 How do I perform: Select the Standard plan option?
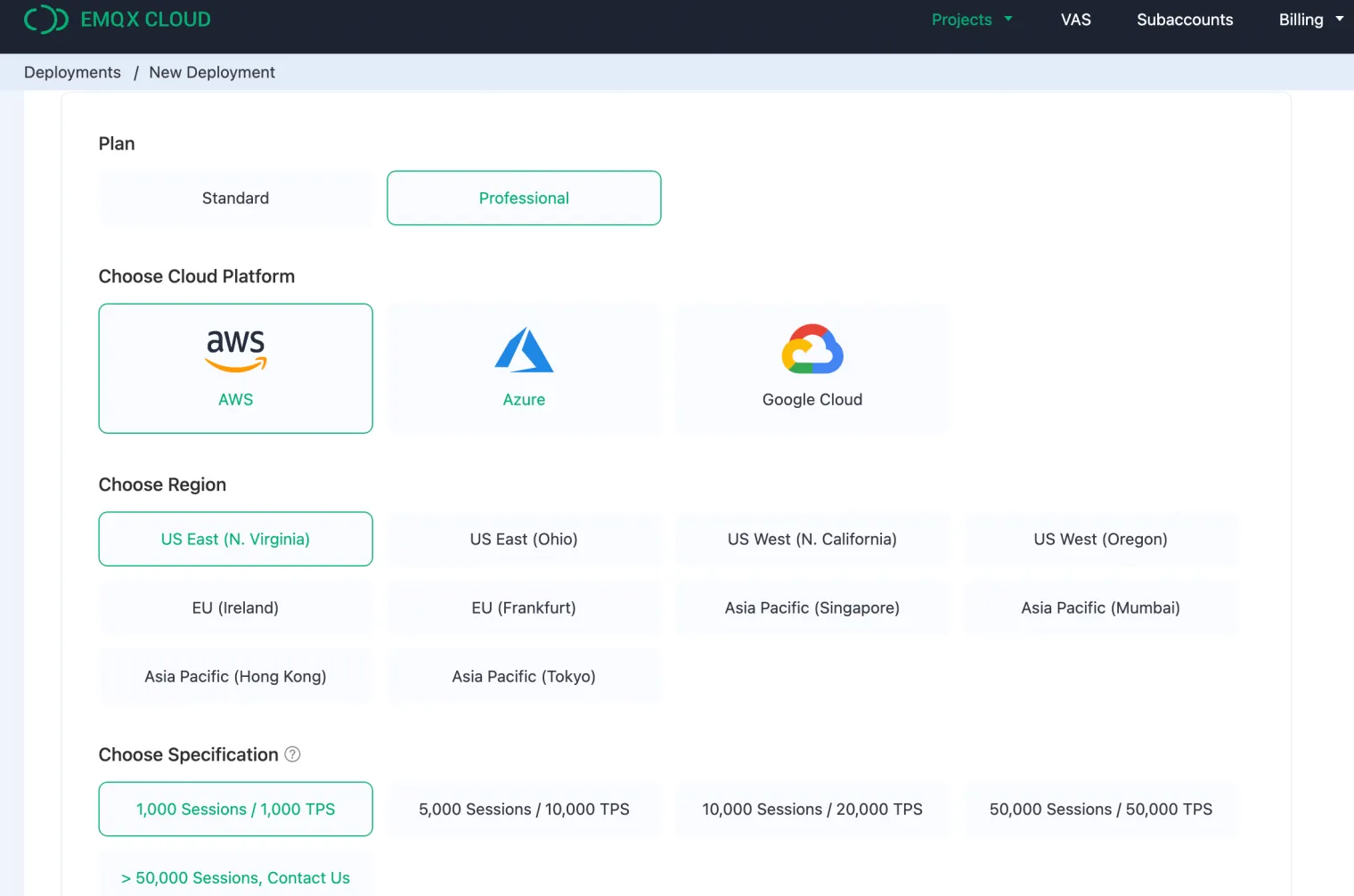235,198
